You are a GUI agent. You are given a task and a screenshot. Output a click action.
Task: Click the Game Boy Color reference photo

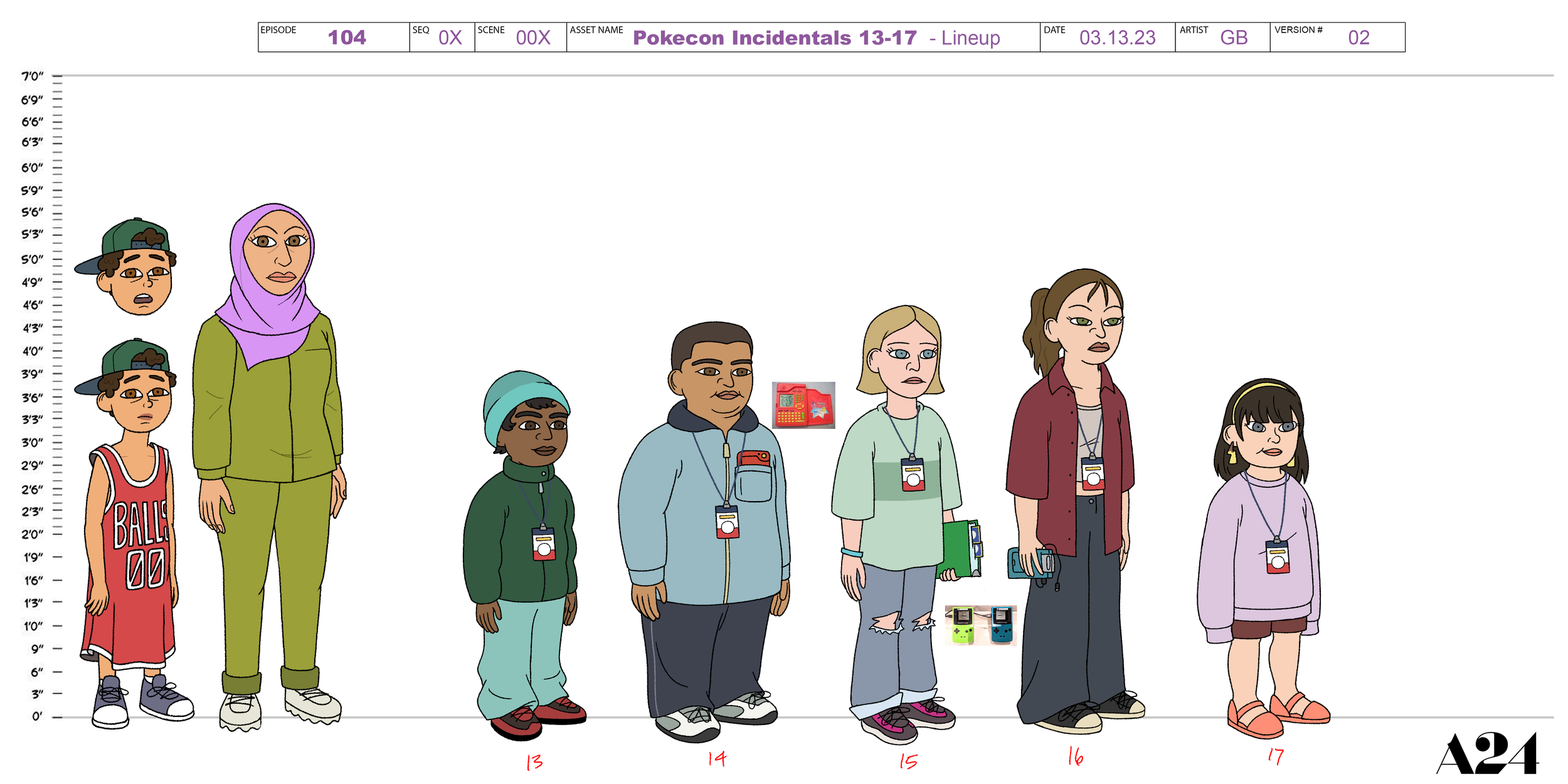point(980,625)
